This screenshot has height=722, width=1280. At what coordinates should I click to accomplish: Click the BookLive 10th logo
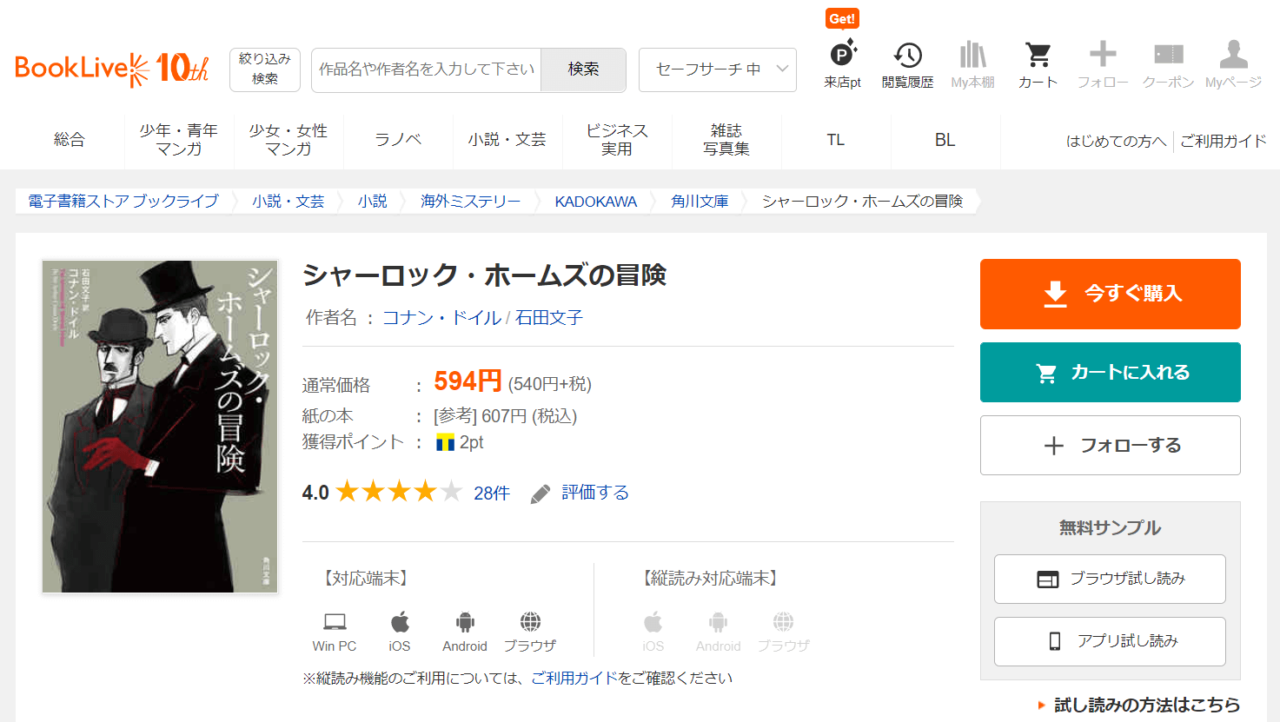tap(112, 69)
